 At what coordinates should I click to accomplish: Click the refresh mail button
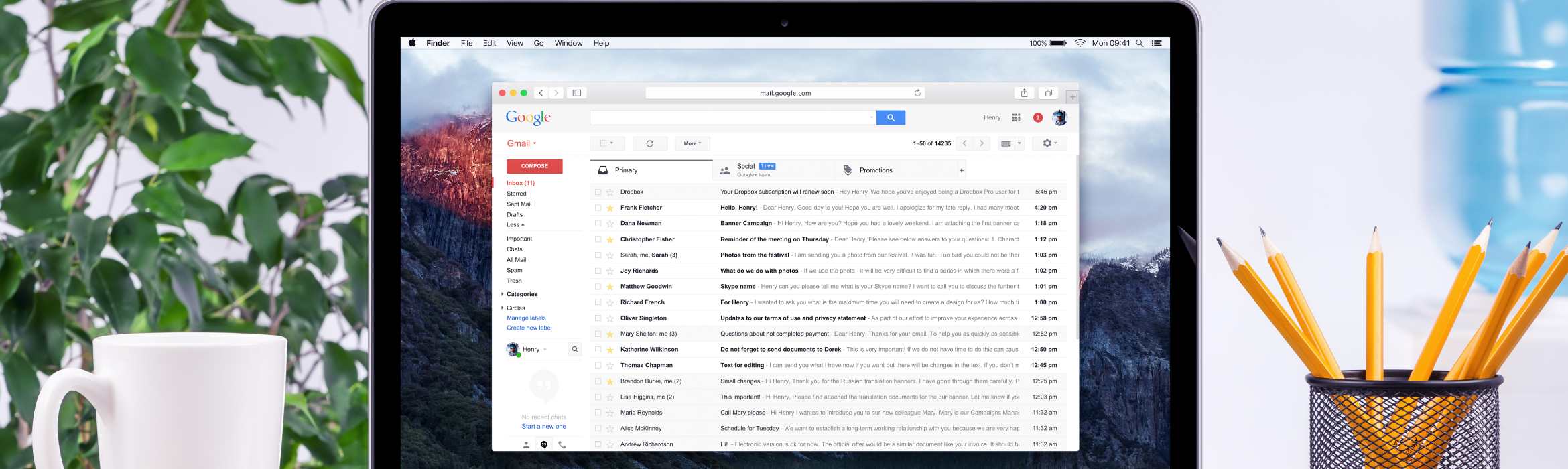649,143
